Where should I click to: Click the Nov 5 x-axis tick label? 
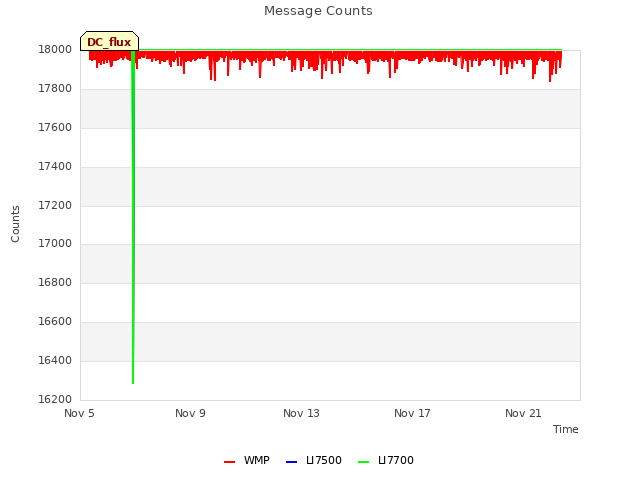pyautogui.click(x=79, y=413)
